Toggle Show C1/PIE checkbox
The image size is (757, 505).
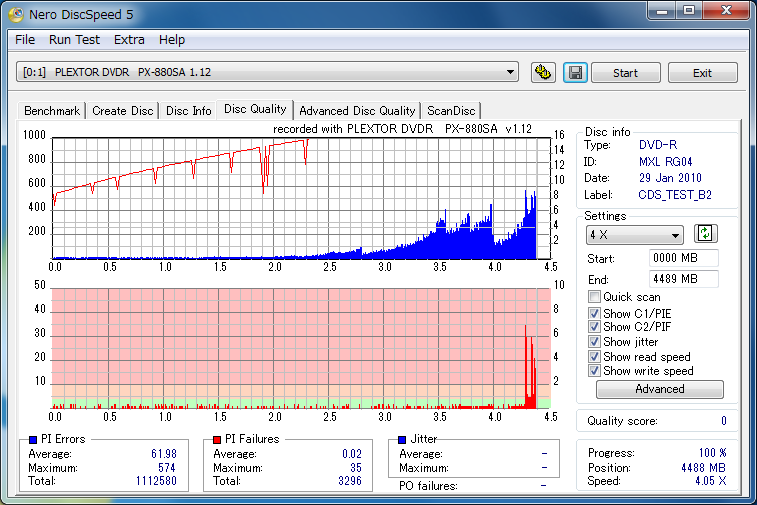594,313
